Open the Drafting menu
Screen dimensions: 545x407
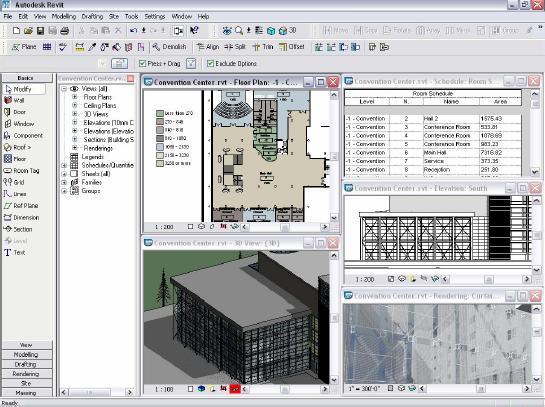pos(92,16)
